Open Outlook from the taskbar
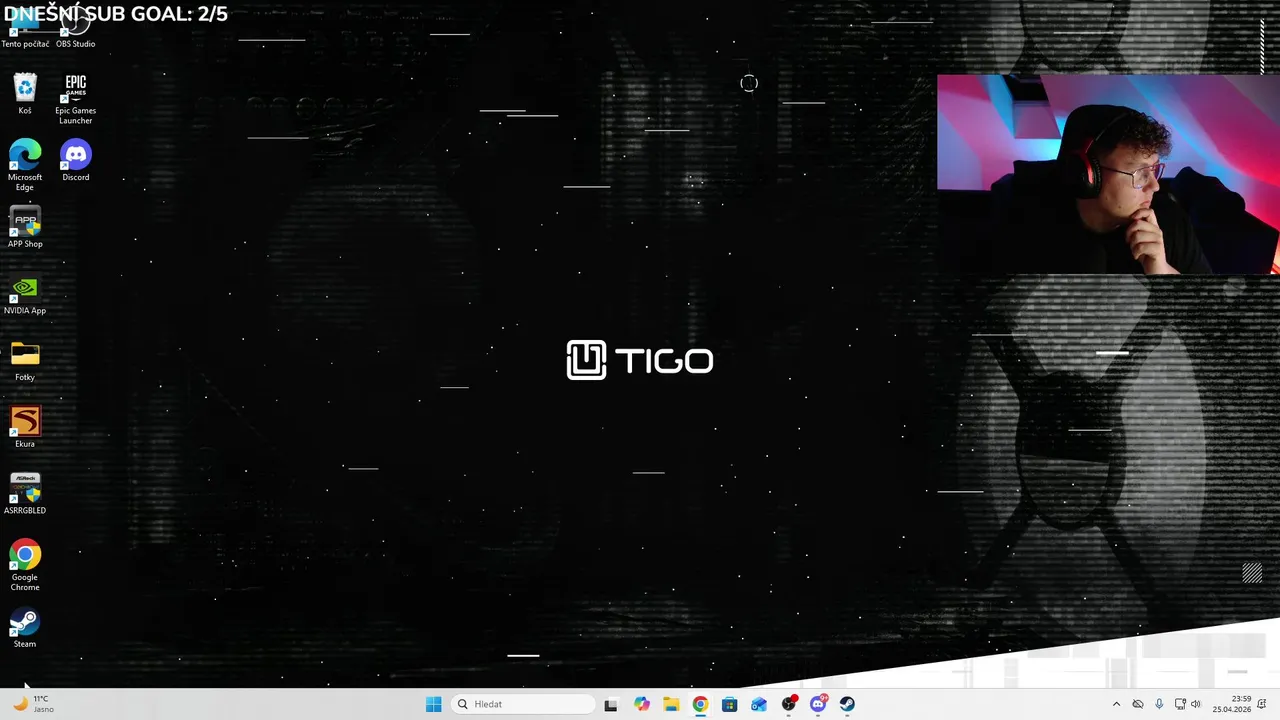The width and height of the screenshot is (1280, 720). (x=759, y=704)
